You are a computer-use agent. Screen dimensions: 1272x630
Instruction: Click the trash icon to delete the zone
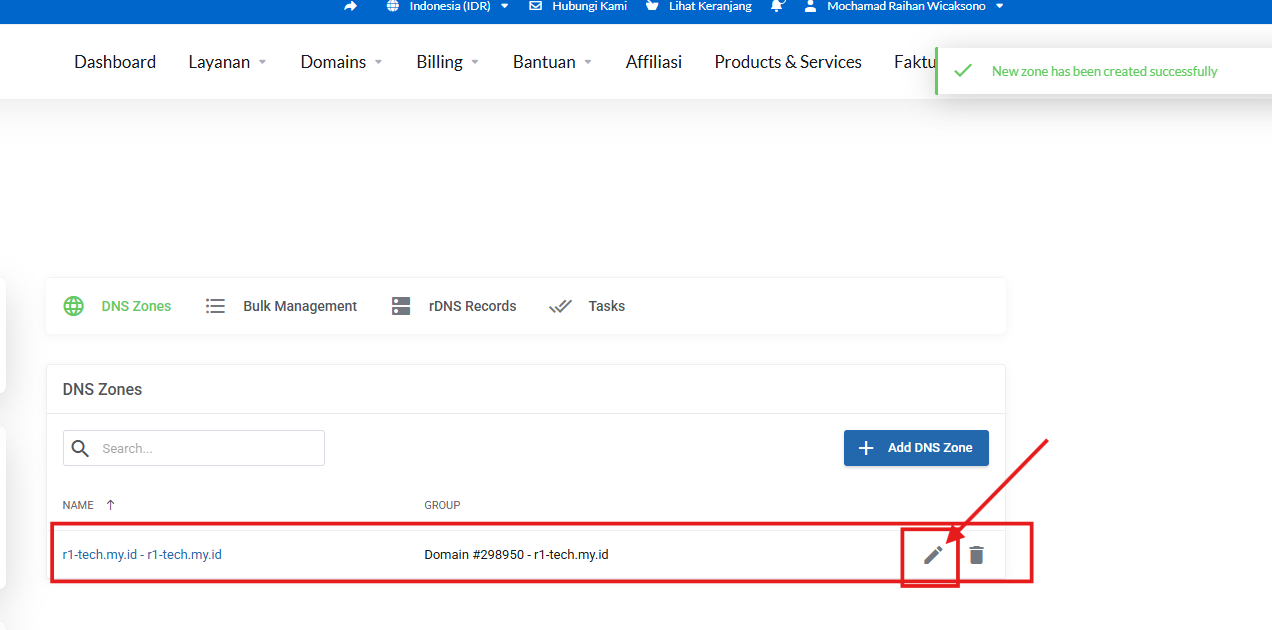[976, 554]
